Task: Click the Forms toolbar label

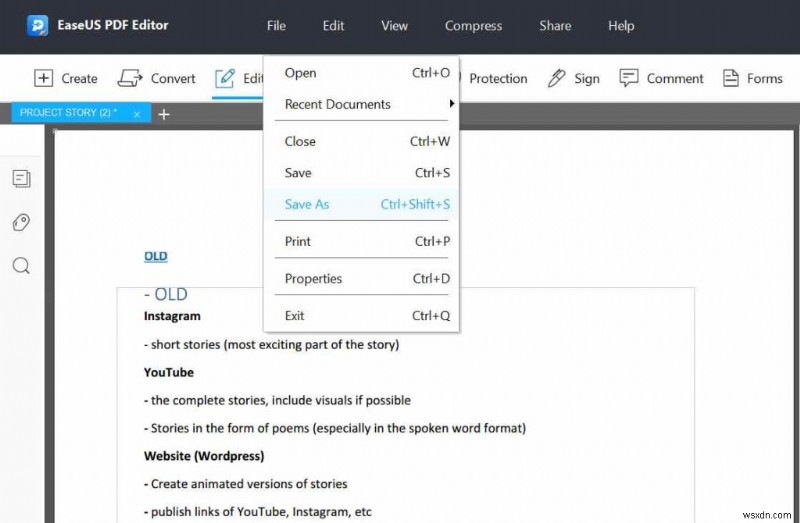Action: point(764,79)
